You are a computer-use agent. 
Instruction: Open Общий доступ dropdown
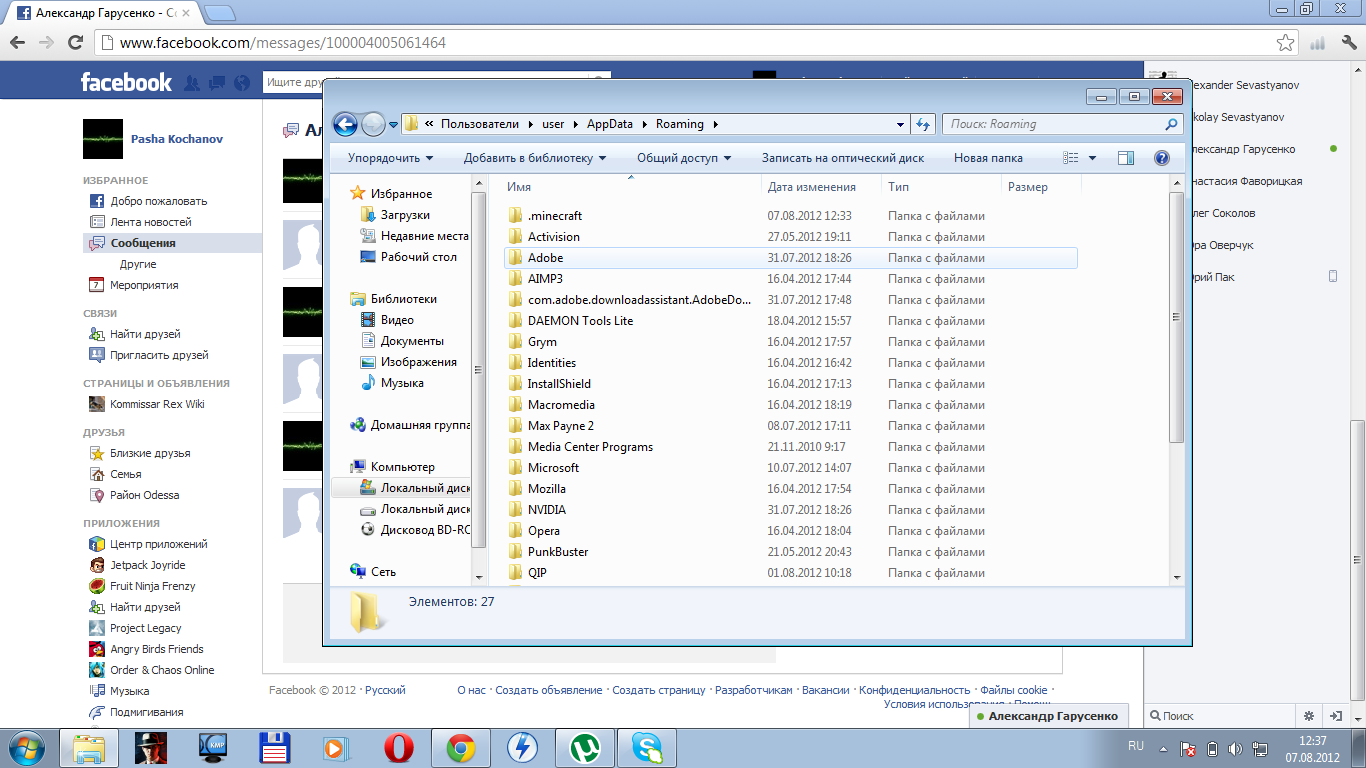(684, 158)
